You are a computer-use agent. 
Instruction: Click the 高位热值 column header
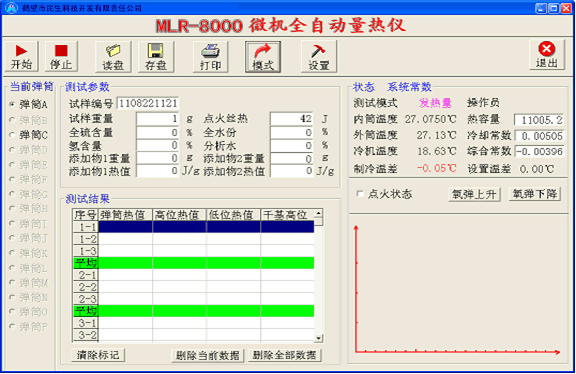(179, 215)
